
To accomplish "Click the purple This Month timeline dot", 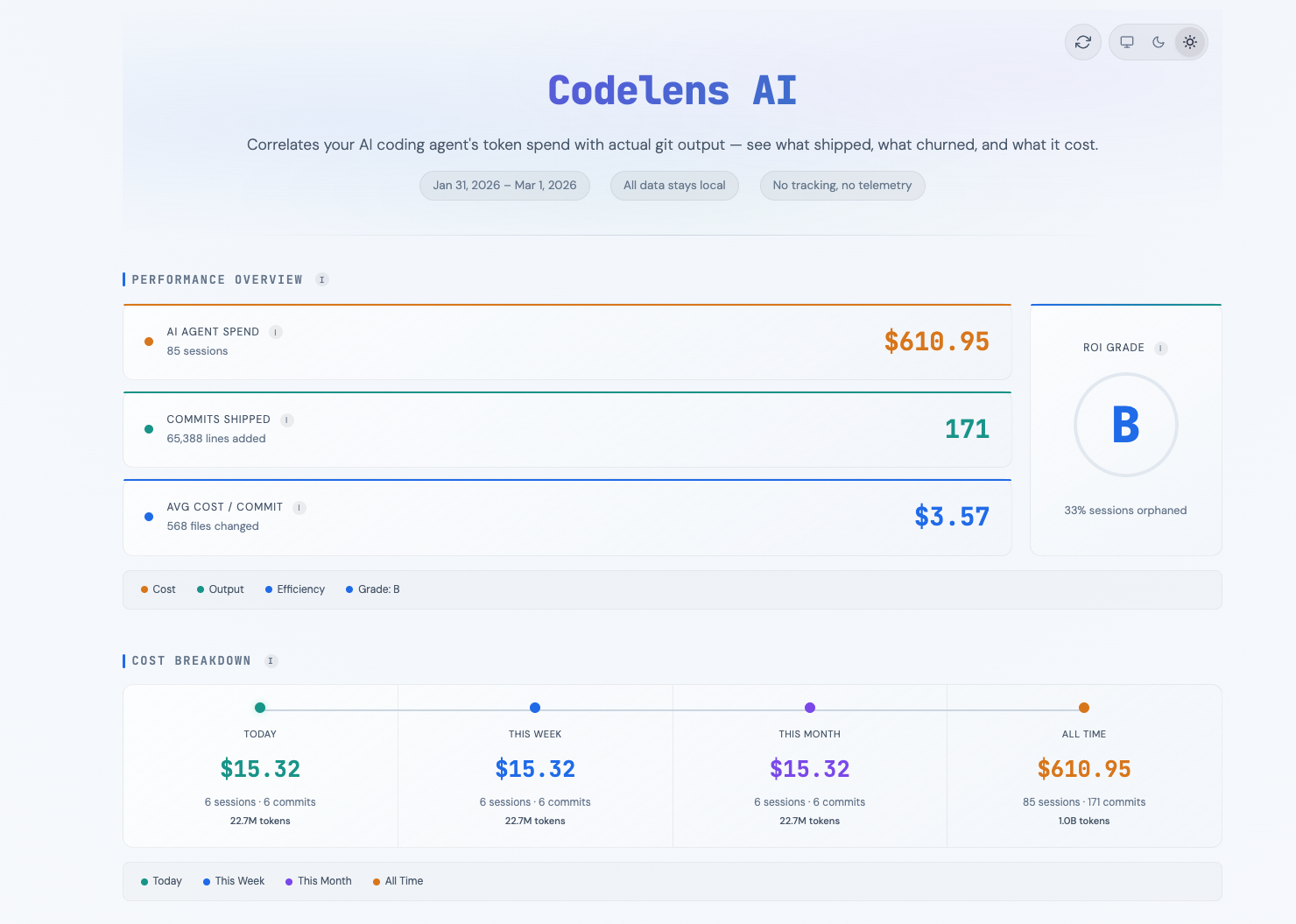I will (x=809, y=707).
